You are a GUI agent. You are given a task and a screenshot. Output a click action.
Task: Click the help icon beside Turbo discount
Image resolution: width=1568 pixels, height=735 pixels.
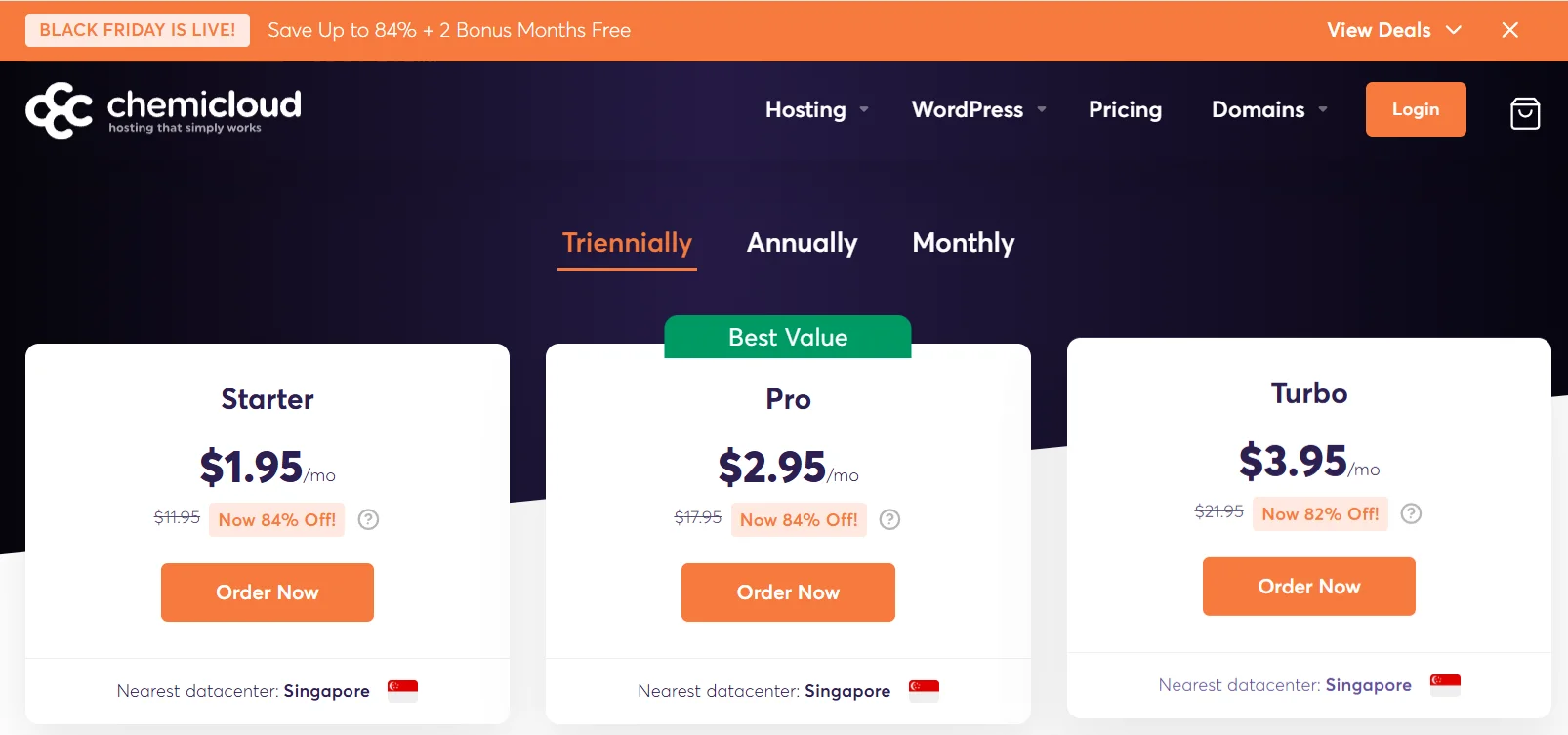pos(1411,513)
